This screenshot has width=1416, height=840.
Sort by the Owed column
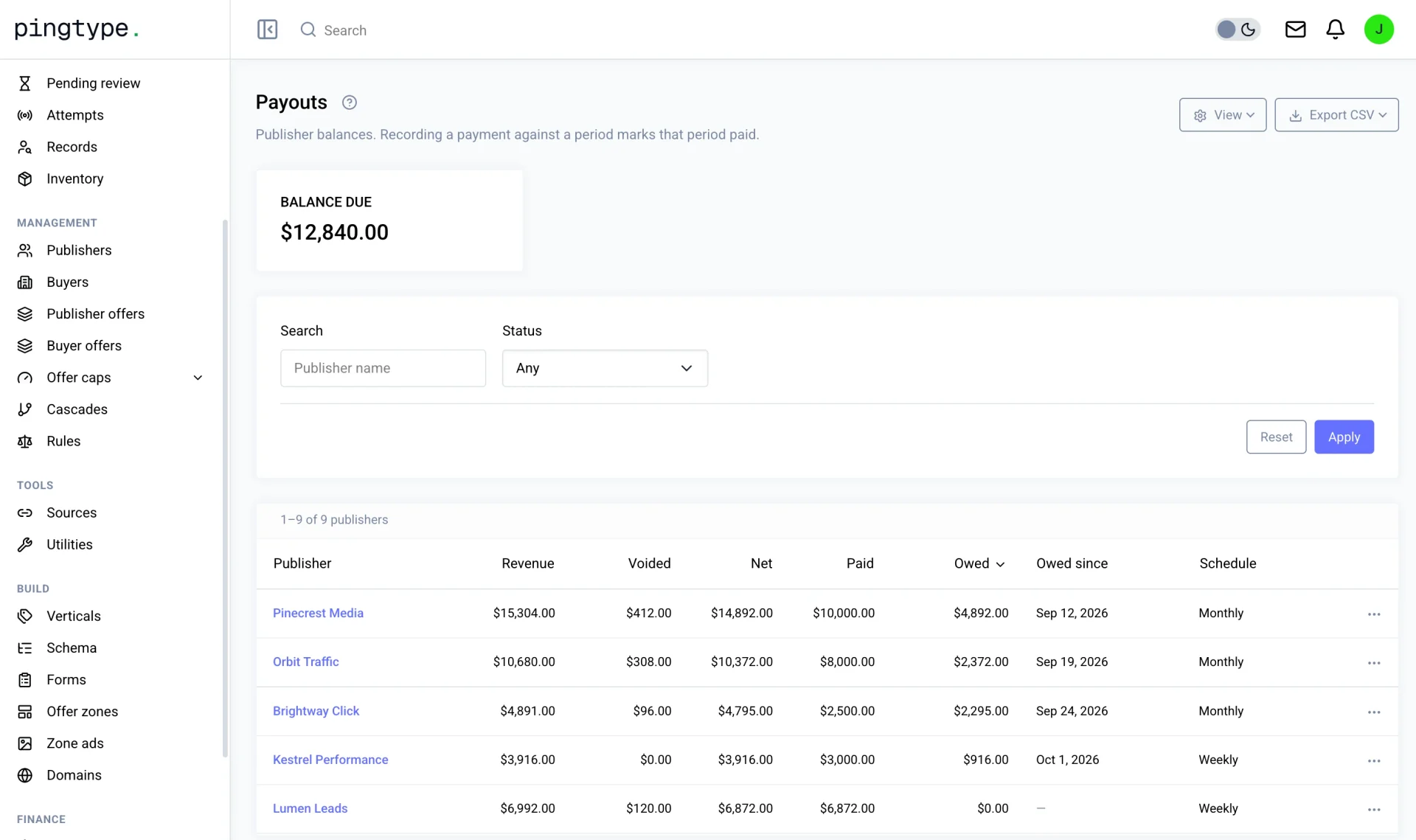point(979,563)
